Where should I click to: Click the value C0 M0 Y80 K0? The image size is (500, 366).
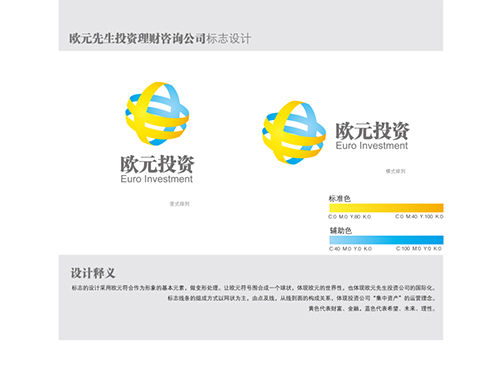350,217
